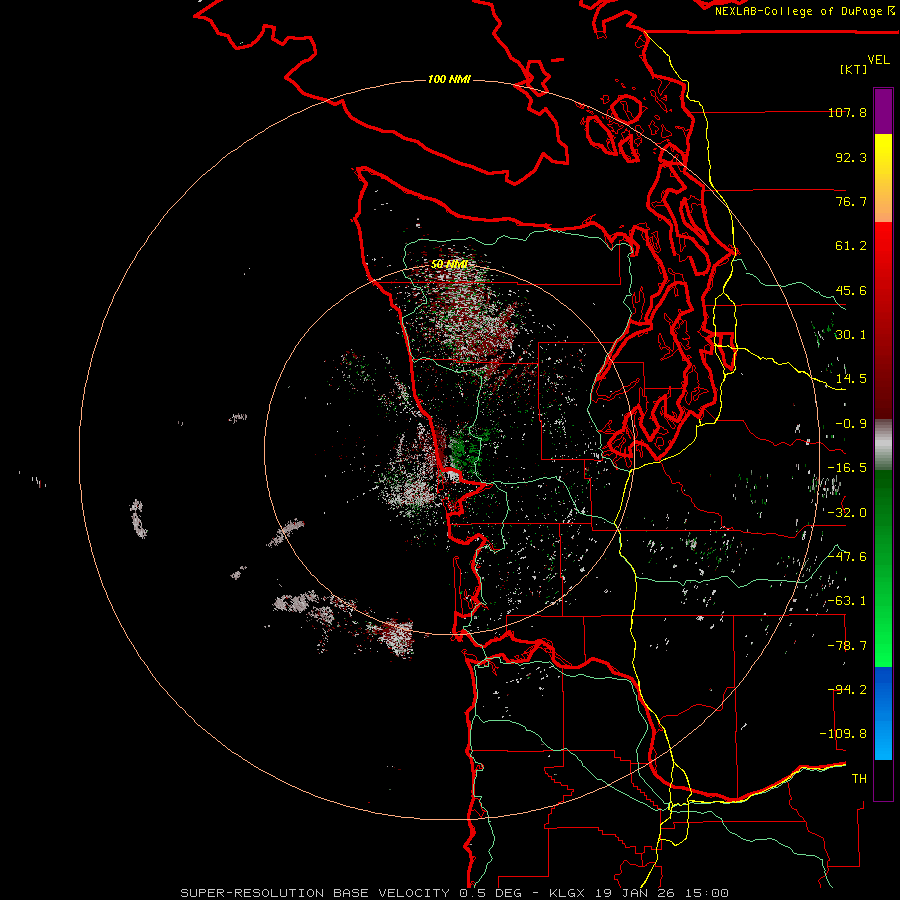The width and height of the screenshot is (900, 900).
Task: Select the -63.1 velocity legend value
Action: pos(847,601)
